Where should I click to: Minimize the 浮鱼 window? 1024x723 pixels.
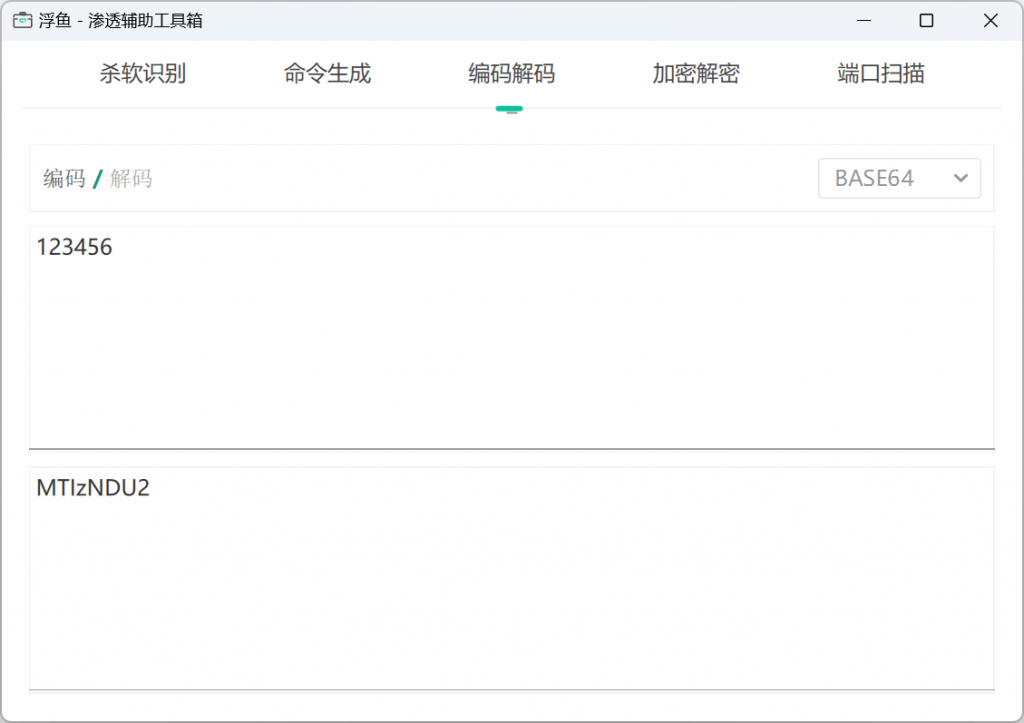point(863,20)
